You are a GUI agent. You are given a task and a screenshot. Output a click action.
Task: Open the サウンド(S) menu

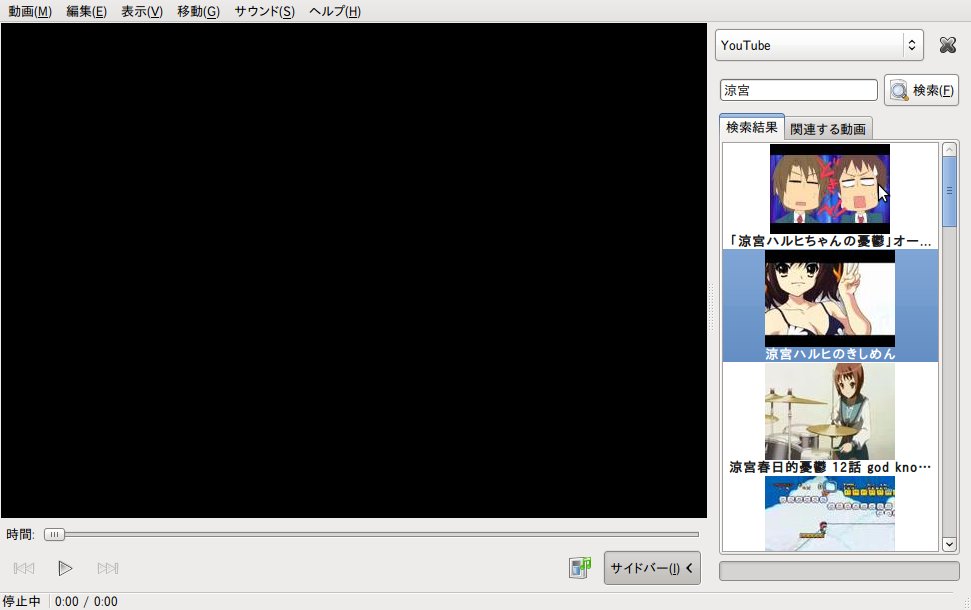[264, 11]
